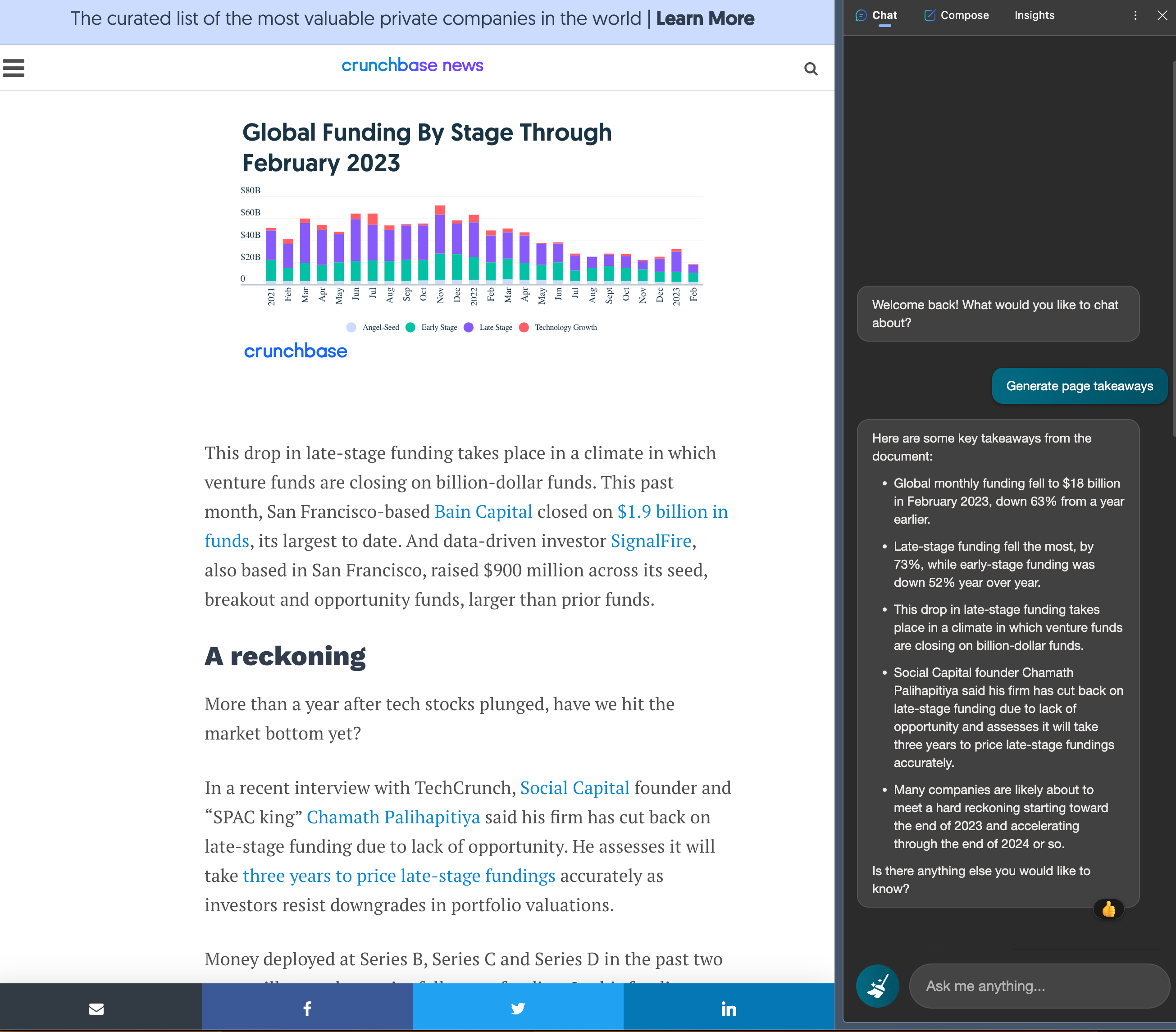Toggle Early Stage legend swatch

coord(410,328)
